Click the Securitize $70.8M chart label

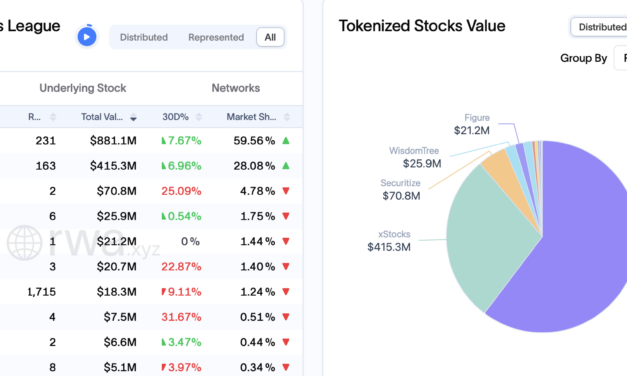pos(401,190)
